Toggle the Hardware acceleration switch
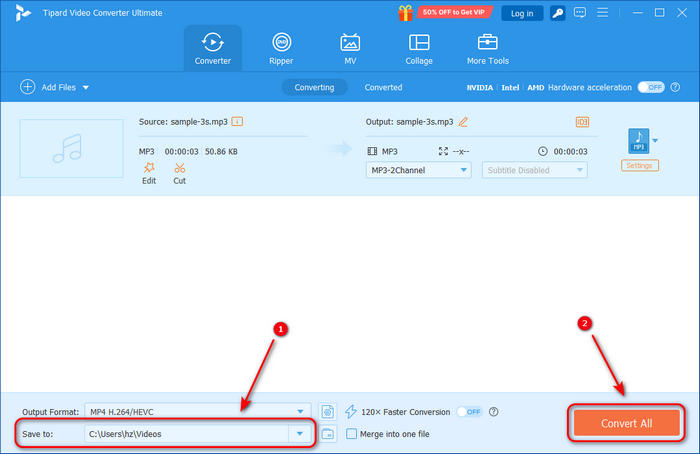 650,87
